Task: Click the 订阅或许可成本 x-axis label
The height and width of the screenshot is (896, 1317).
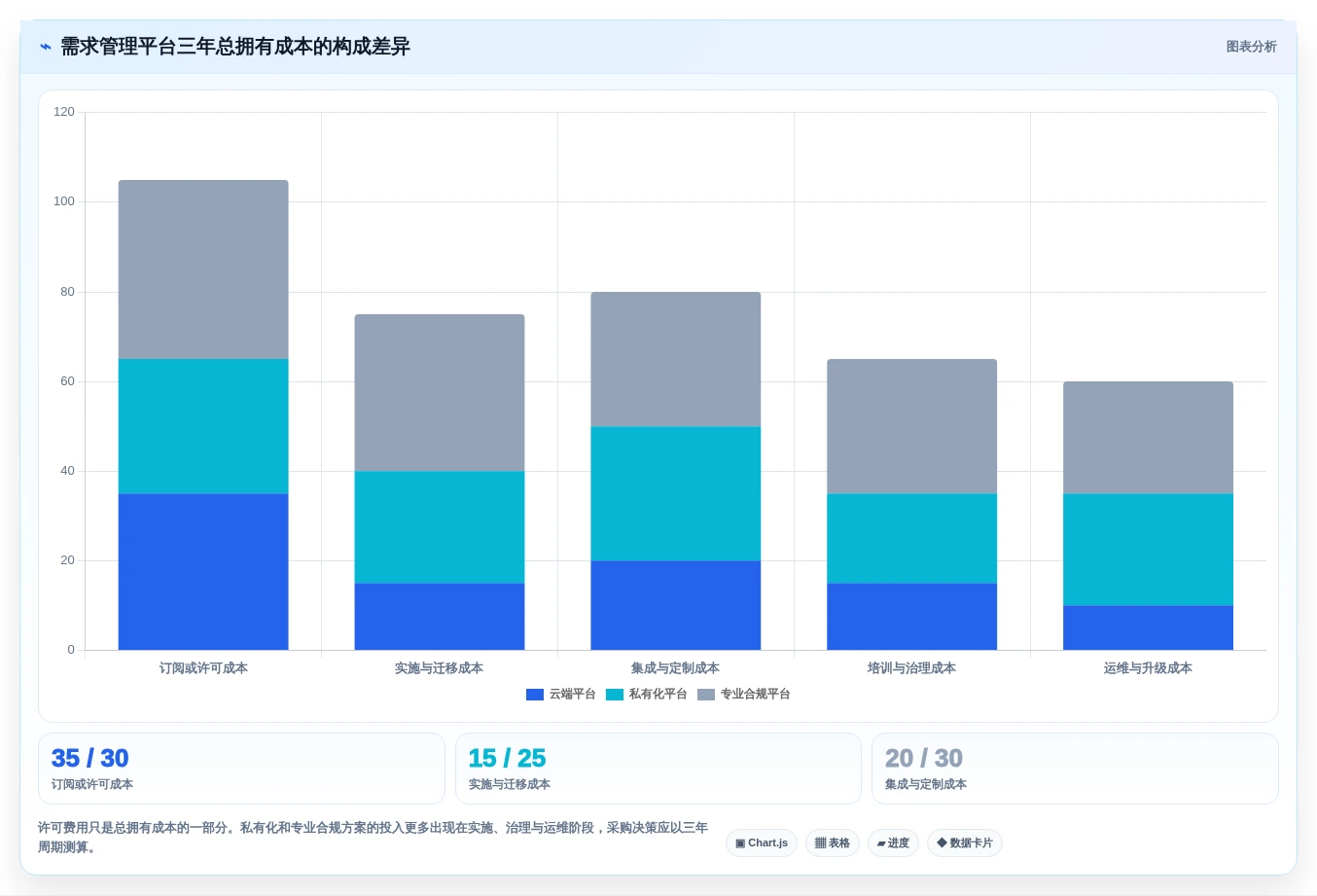Action: click(x=203, y=668)
